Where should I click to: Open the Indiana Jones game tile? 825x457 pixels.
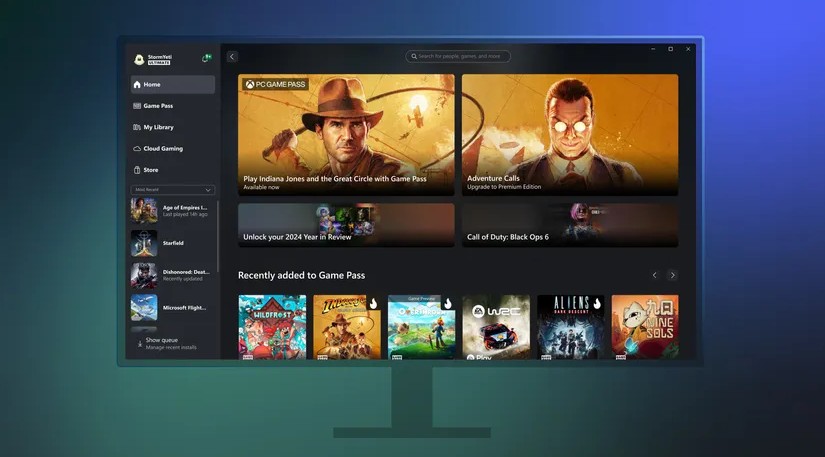click(347, 327)
